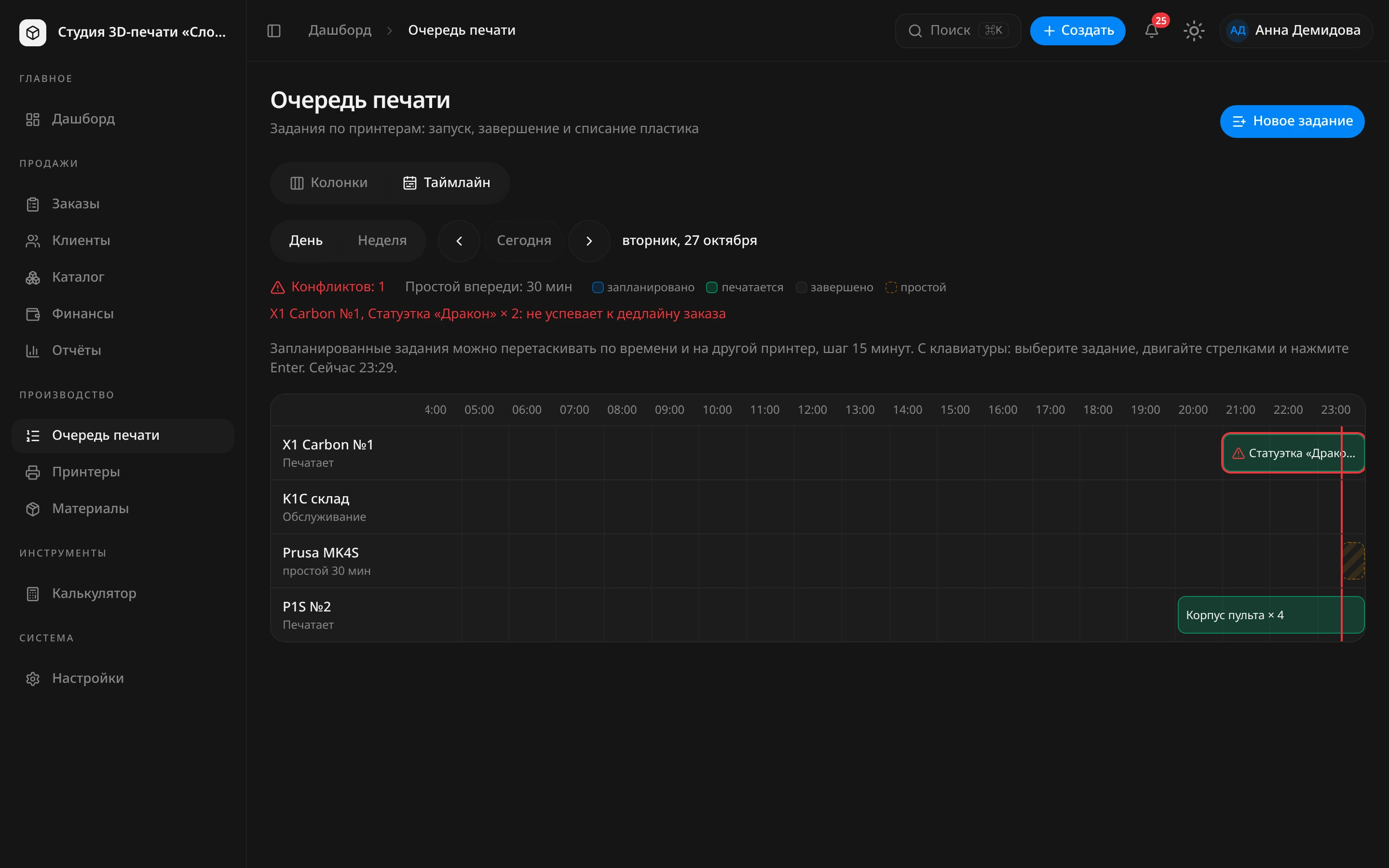Click the запланировано legend swatch
Screen dimensions: 1389x868
[x=598, y=287]
